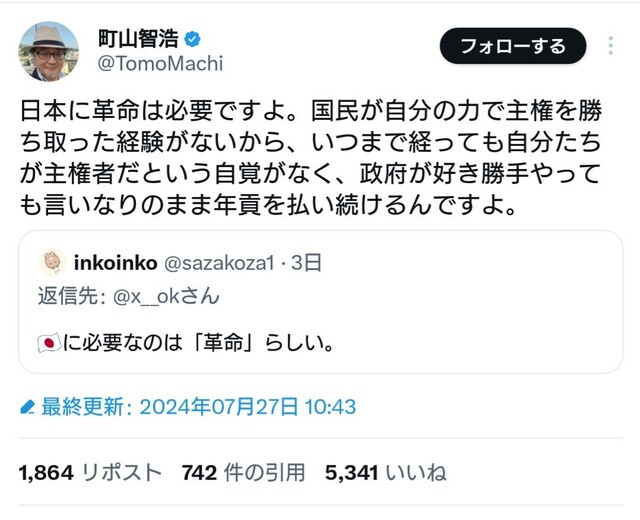Show the 742 件の引用 quotes list
The width and height of the screenshot is (640, 520).
point(244,473)
